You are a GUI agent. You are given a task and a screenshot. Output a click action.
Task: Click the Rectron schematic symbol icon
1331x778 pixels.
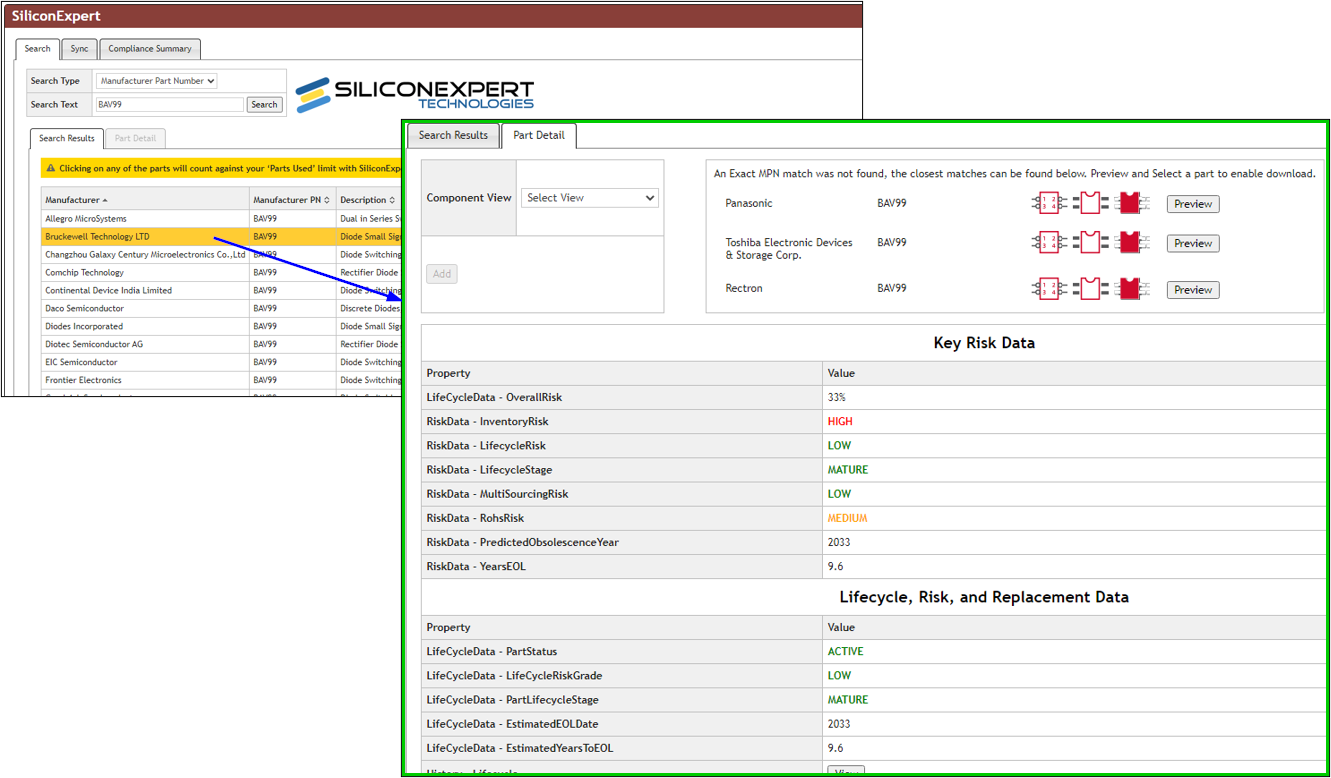[x=1049, y=289]
